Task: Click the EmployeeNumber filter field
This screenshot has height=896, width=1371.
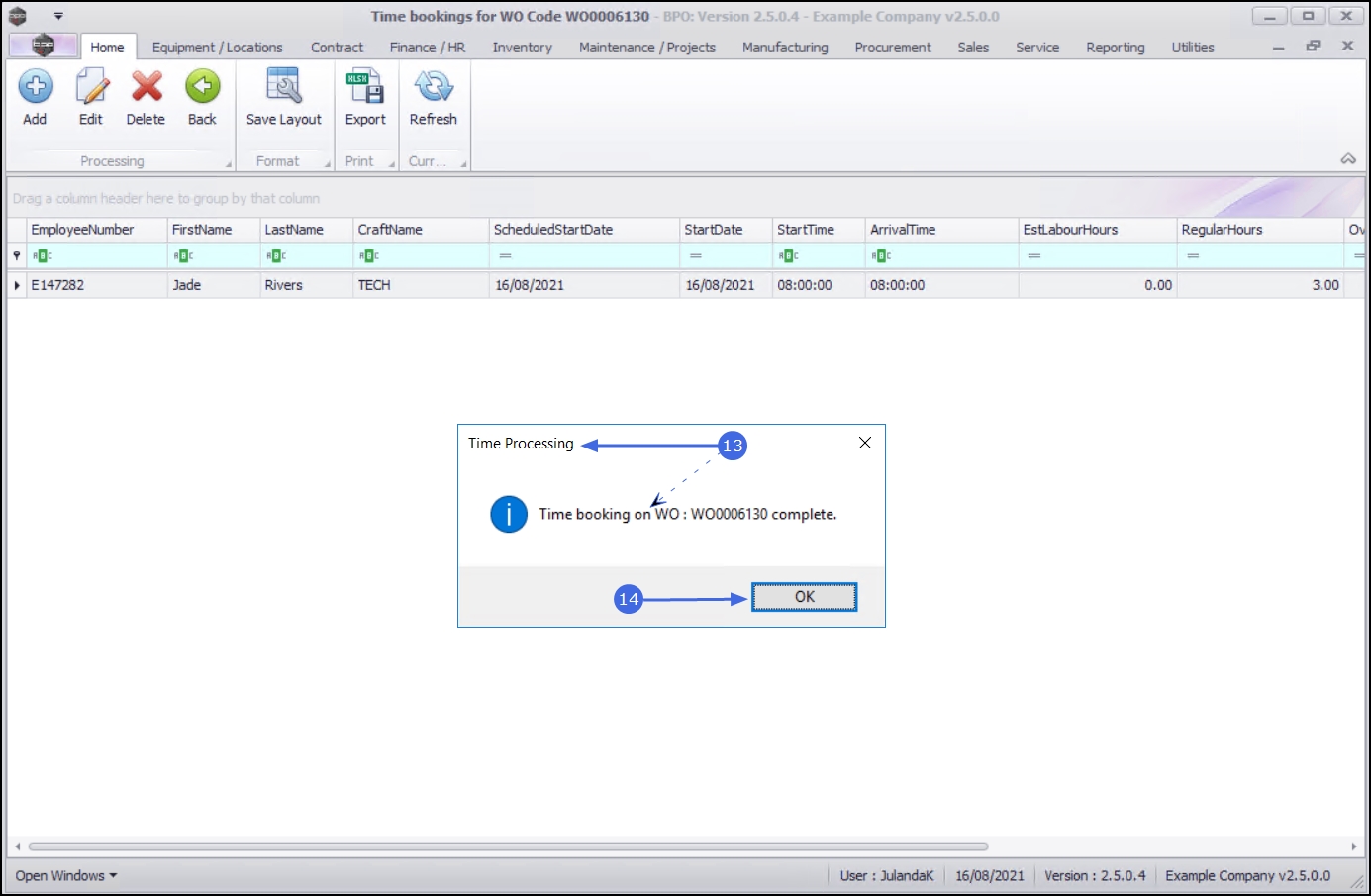Action: pos(97,255)
